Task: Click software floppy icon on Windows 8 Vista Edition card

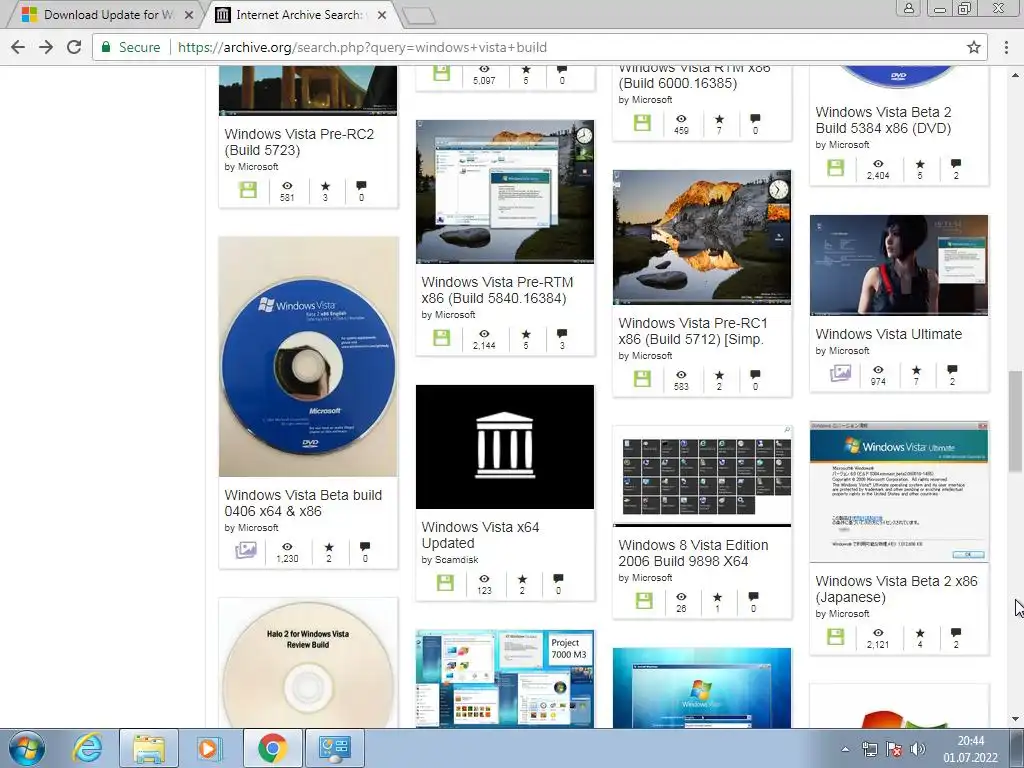Action: 644,601
